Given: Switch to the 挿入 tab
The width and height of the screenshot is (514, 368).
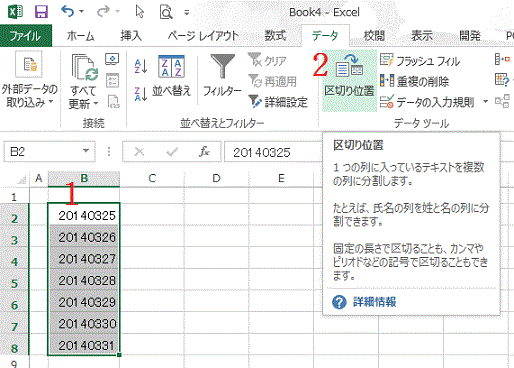Looking at the screenshot, I should pyautogui.click(x=131, y=36).
